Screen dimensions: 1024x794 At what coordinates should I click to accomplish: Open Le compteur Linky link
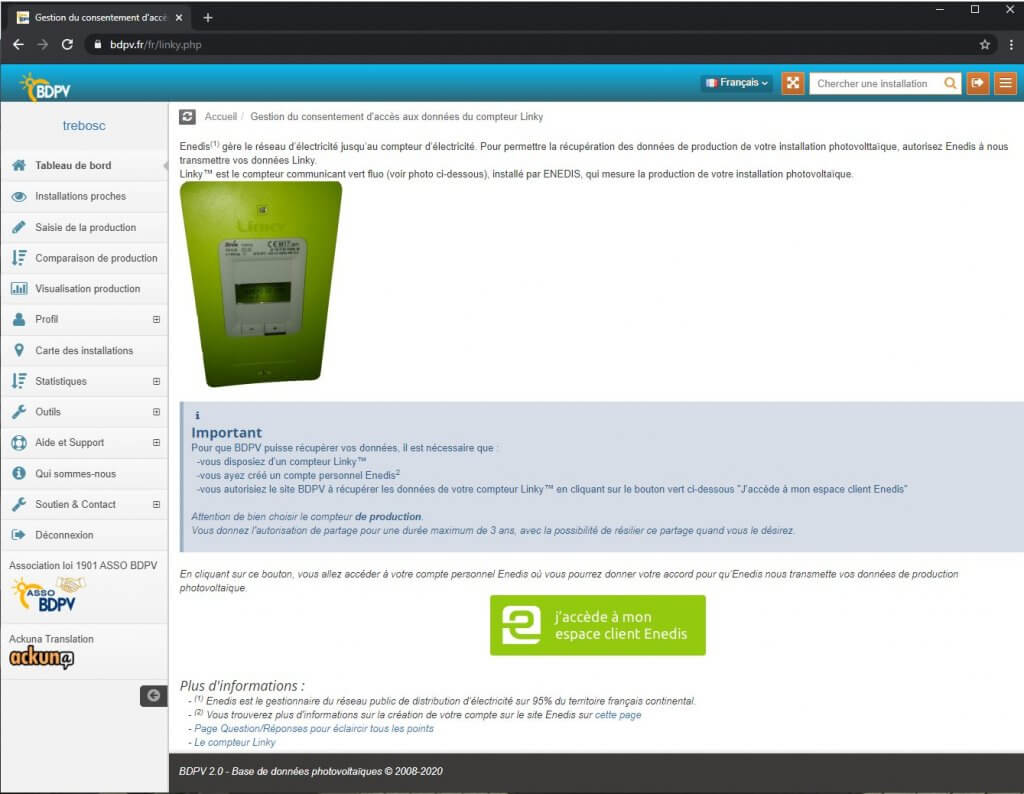pos(234,742)
